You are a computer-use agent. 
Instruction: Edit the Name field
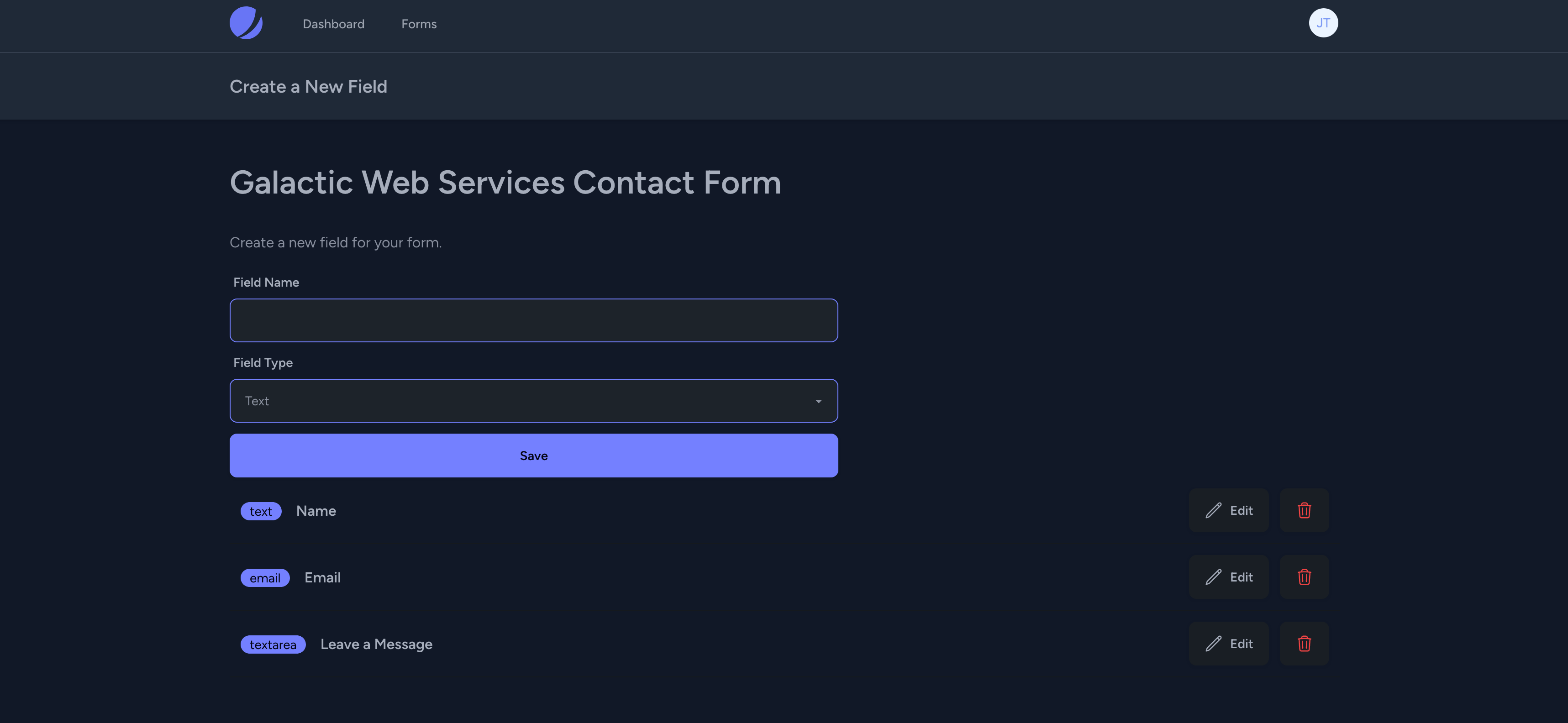[x=1228, y=510]
